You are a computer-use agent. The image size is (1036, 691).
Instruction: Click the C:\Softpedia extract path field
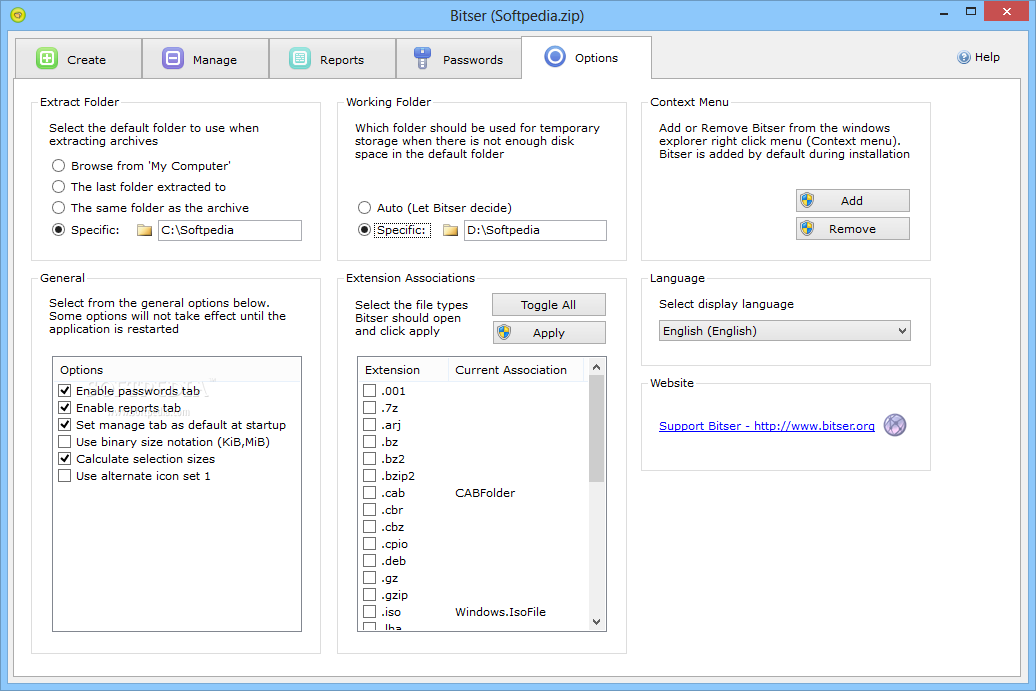229,230
